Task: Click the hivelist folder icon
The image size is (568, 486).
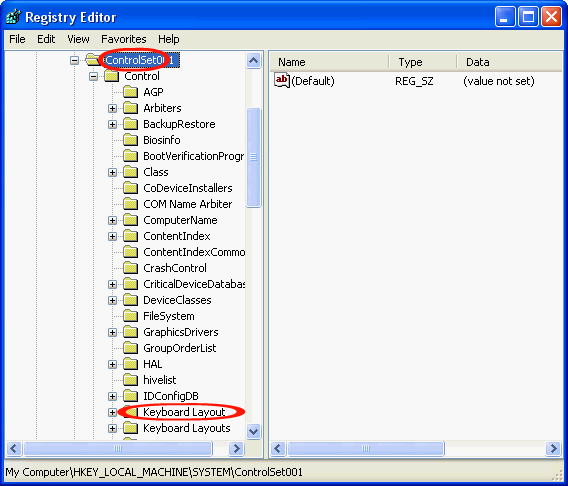Action: (x=130, y=380)
